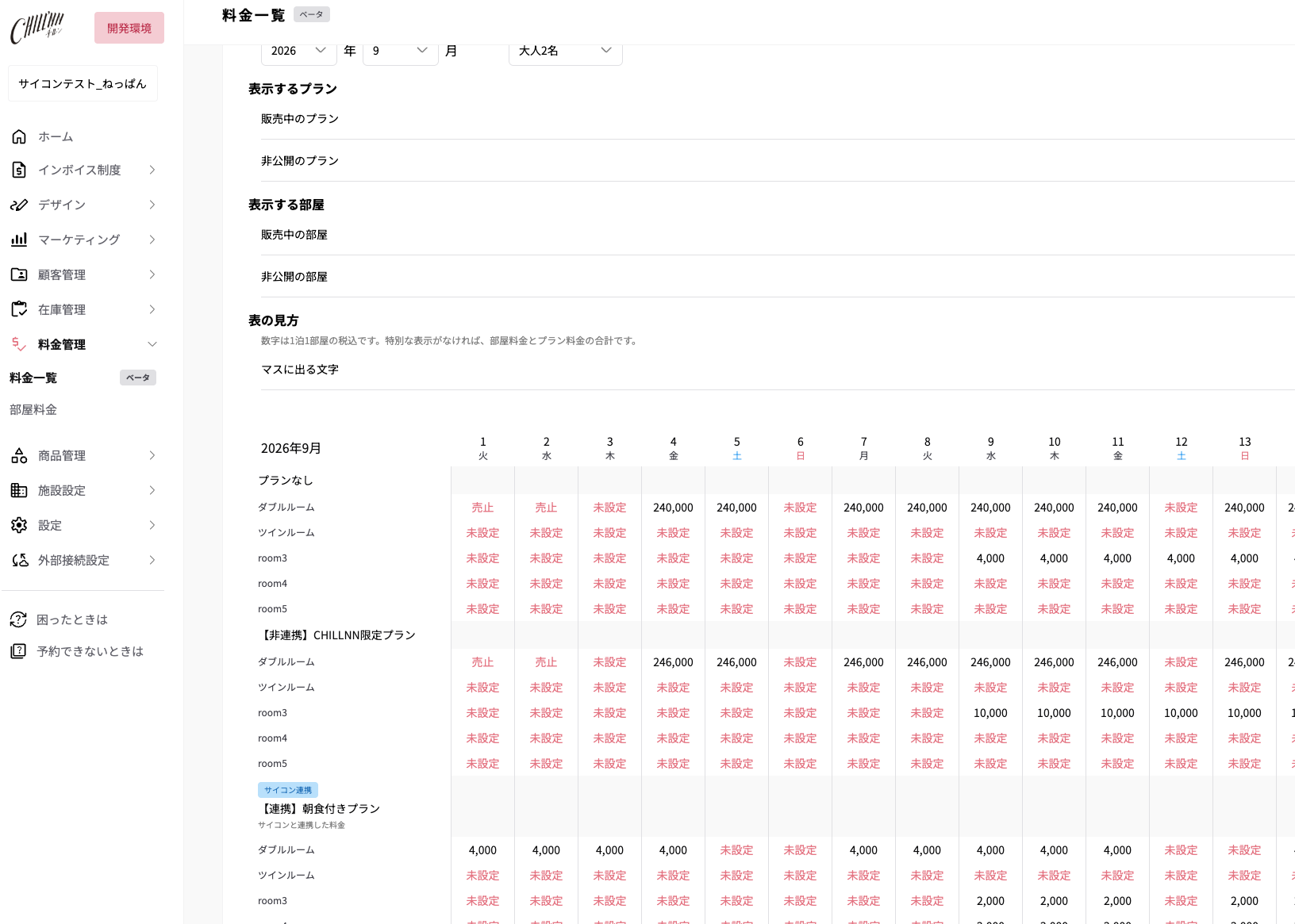Click the 2026年9月 calendar label
1295x924 pixels.
point(291,448)
